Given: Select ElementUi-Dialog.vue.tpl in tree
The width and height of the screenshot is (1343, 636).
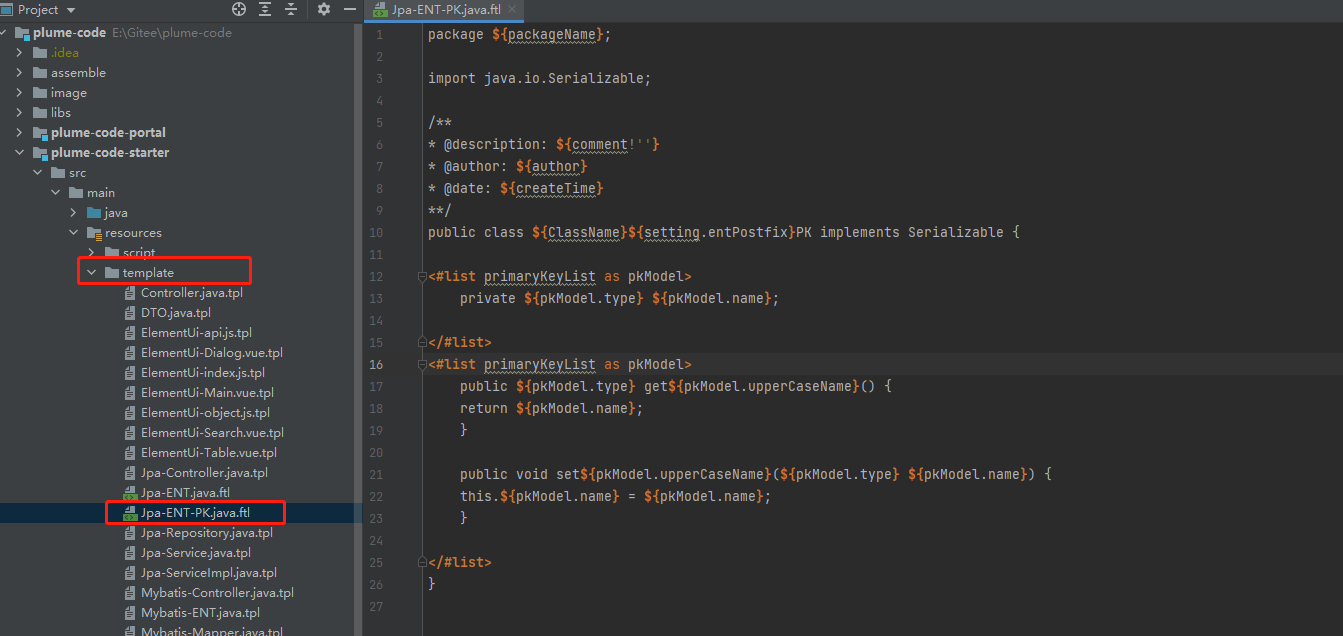Looking at the screenshot, I should pyautogui.click(x=212, y=353).
